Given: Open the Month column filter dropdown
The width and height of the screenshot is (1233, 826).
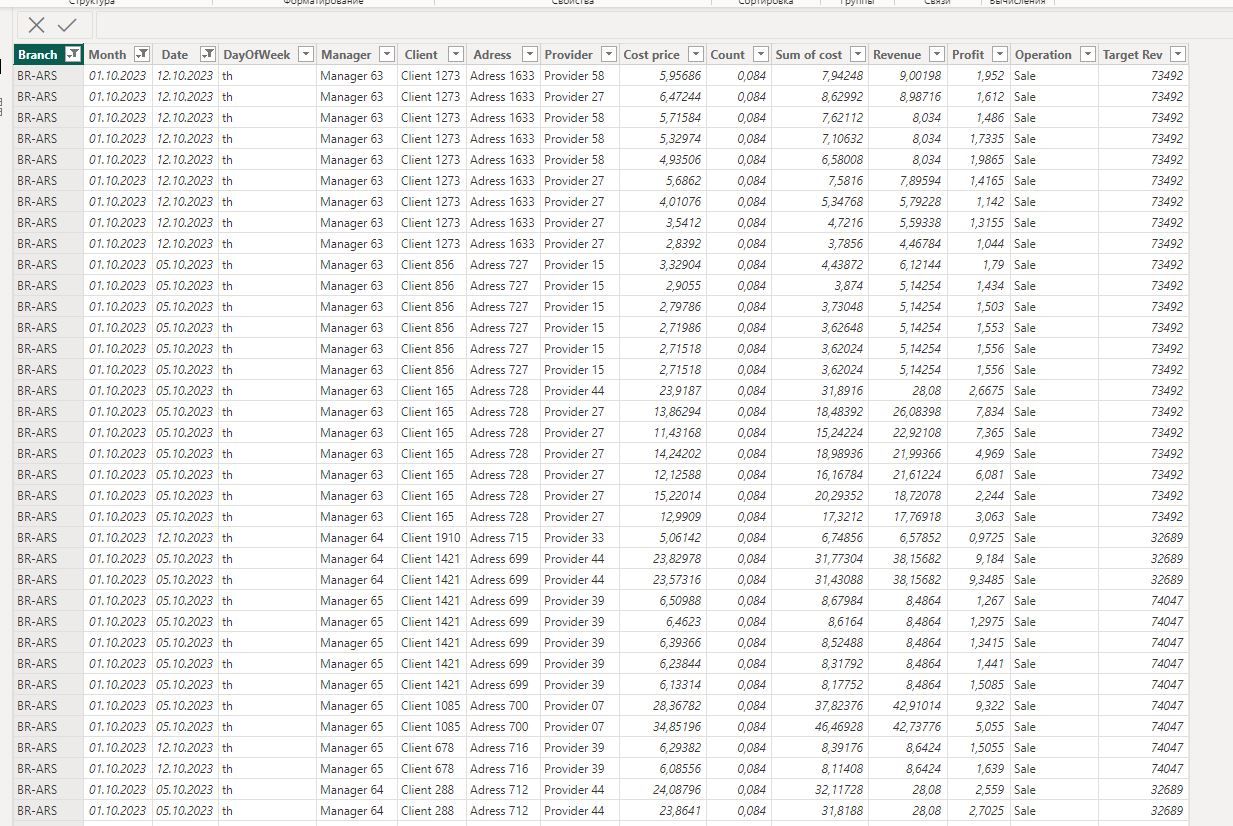Looking at the screenshot, I should [x=142, y=55].
